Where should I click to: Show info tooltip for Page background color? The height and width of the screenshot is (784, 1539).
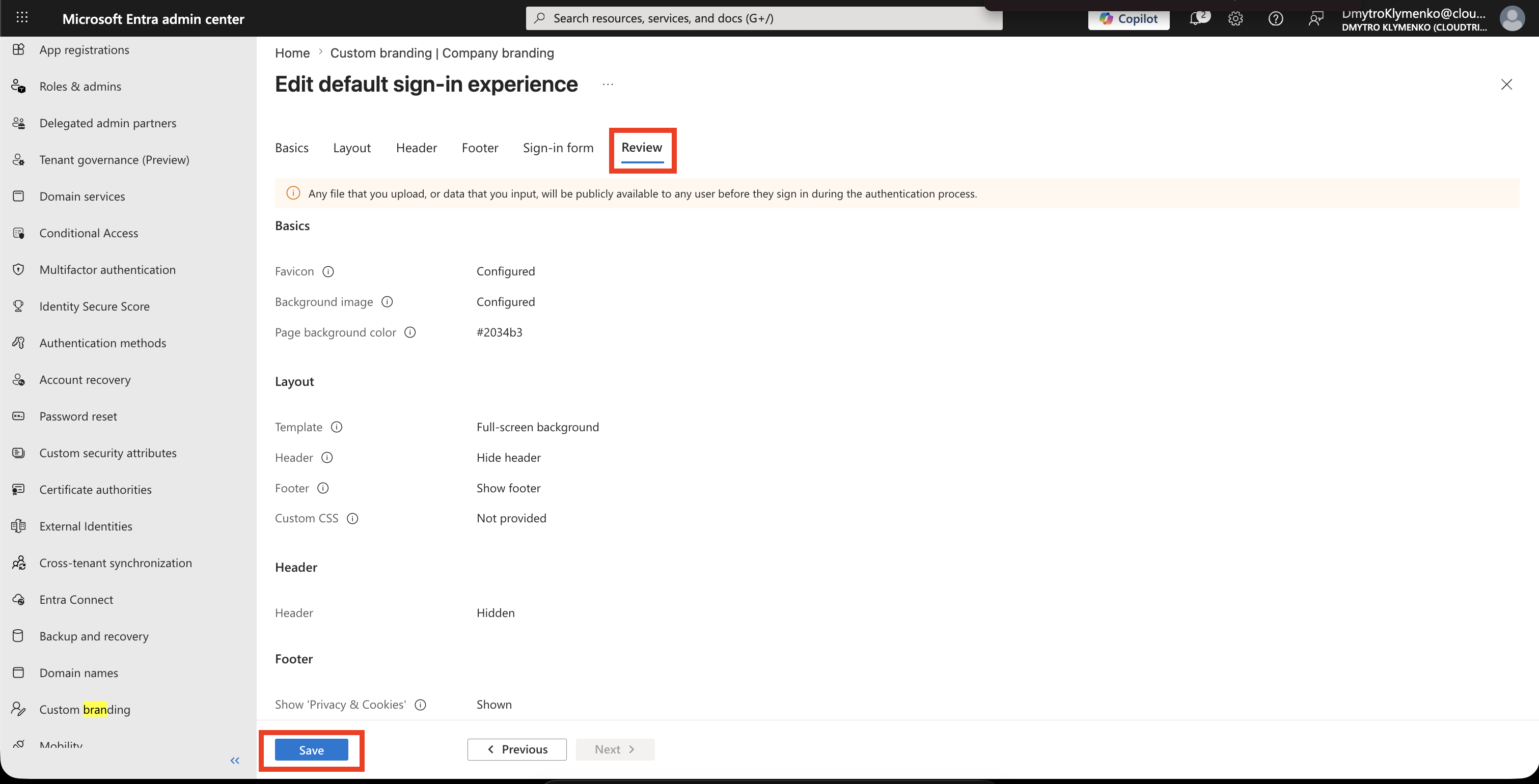point(410,332)
